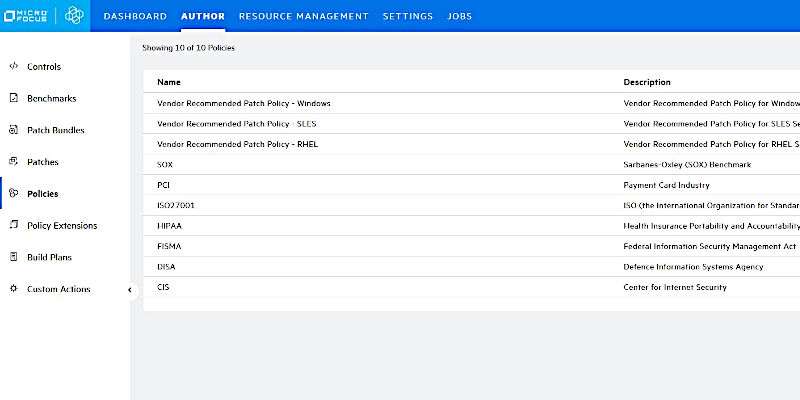Select the DISA policy row
The image size is (800, 400).
(x=471, y=266)
